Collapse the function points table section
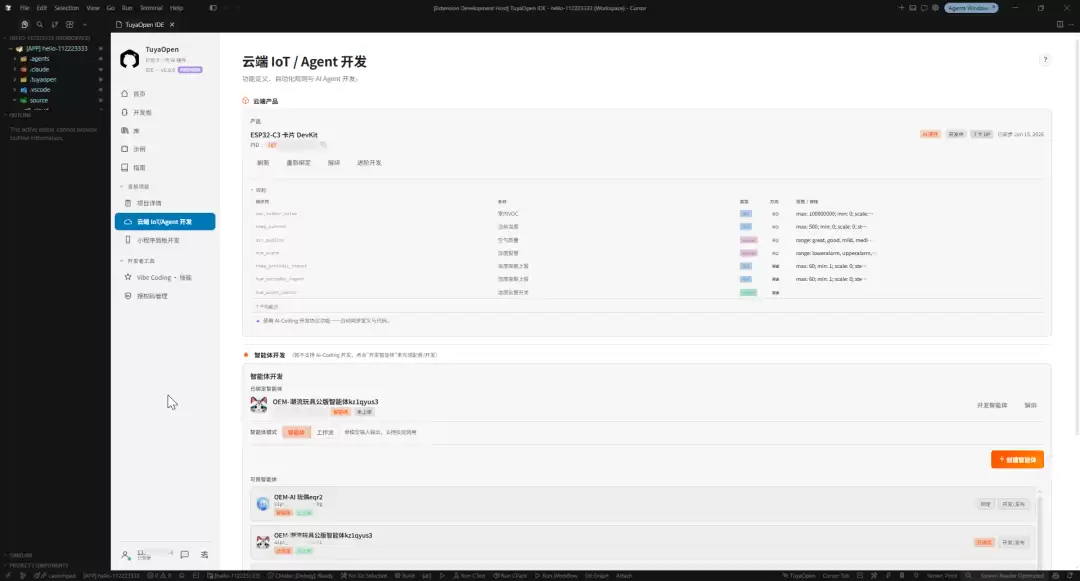This screenshot has width=1080, height=581. tap(252, 190)
